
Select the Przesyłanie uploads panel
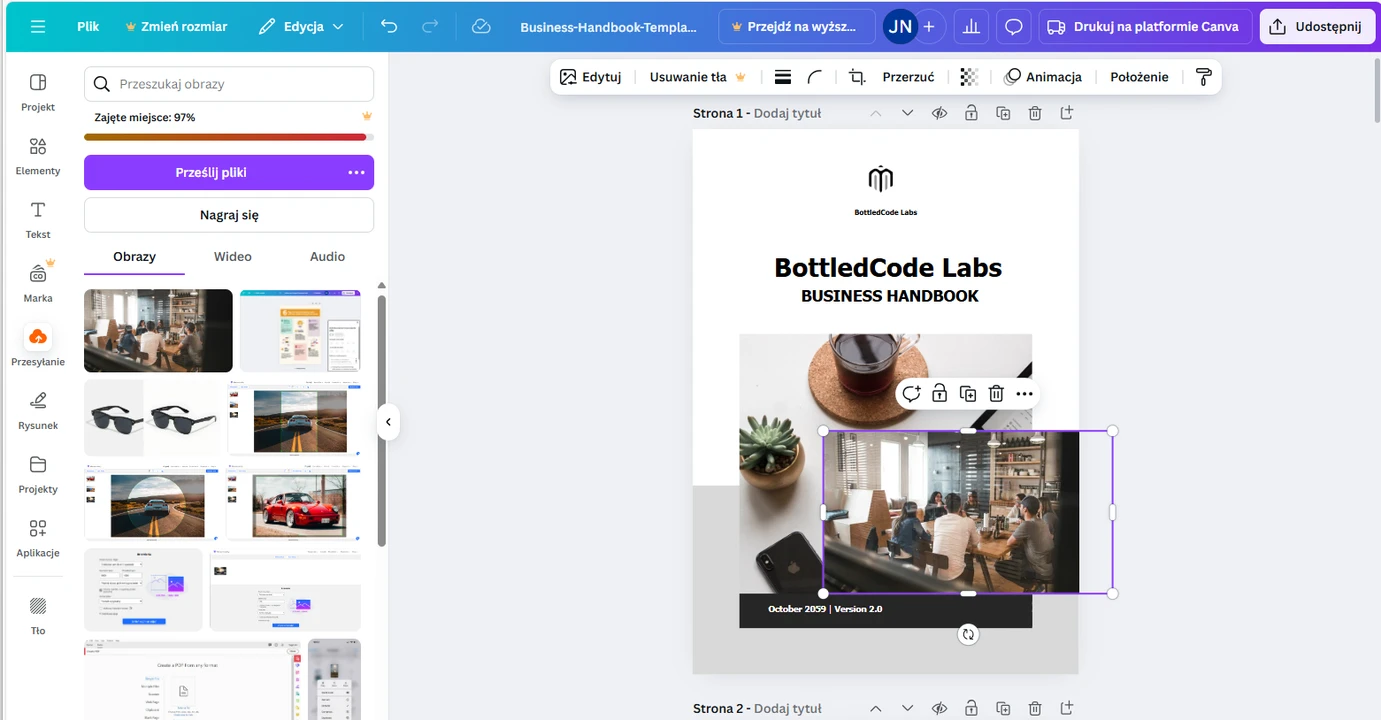[38, 346]
